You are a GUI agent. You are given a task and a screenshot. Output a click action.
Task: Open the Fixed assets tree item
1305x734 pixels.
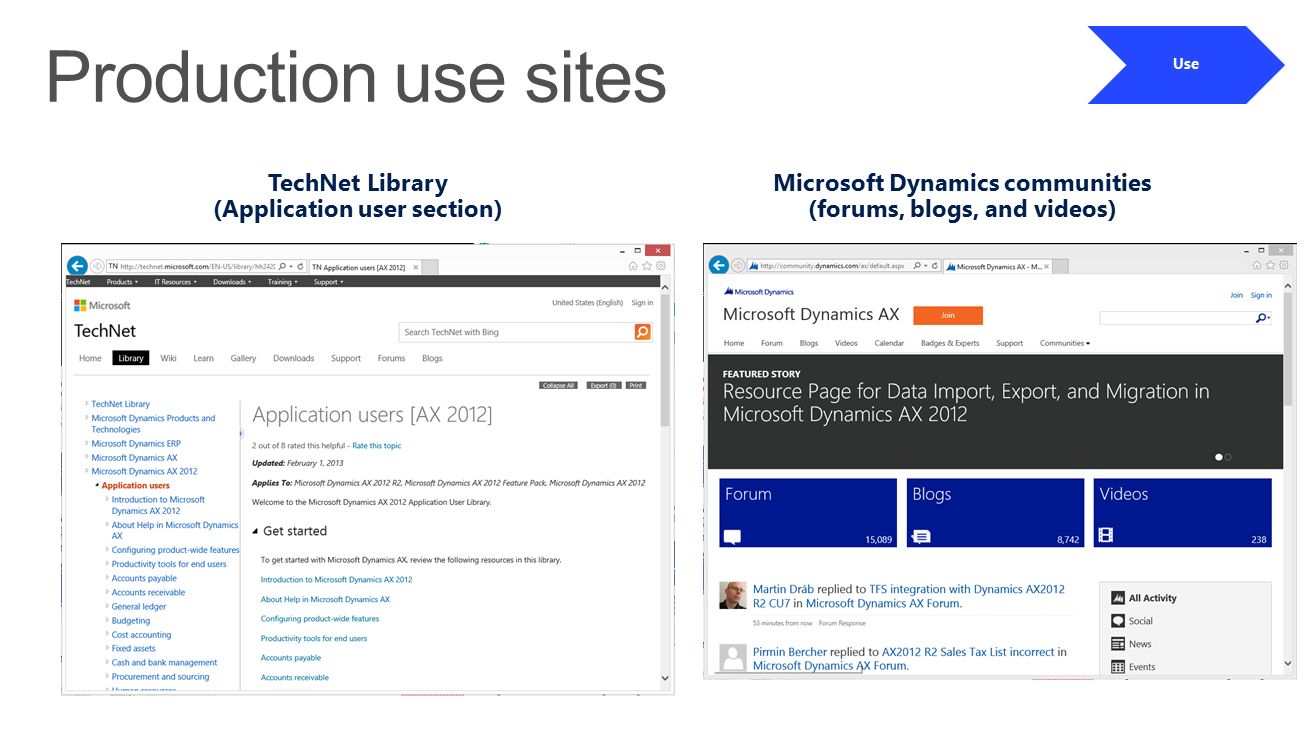point(134,648)
